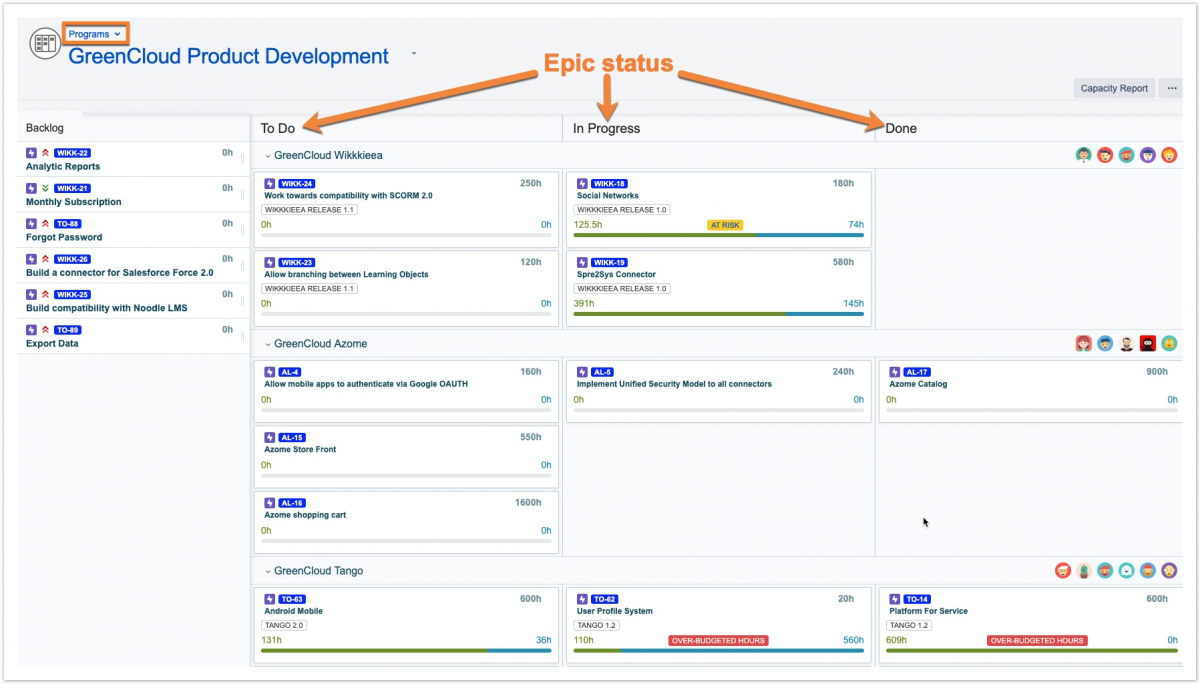Collapse the GreenCloud Wikkkieea swimlane

point(268,156)
